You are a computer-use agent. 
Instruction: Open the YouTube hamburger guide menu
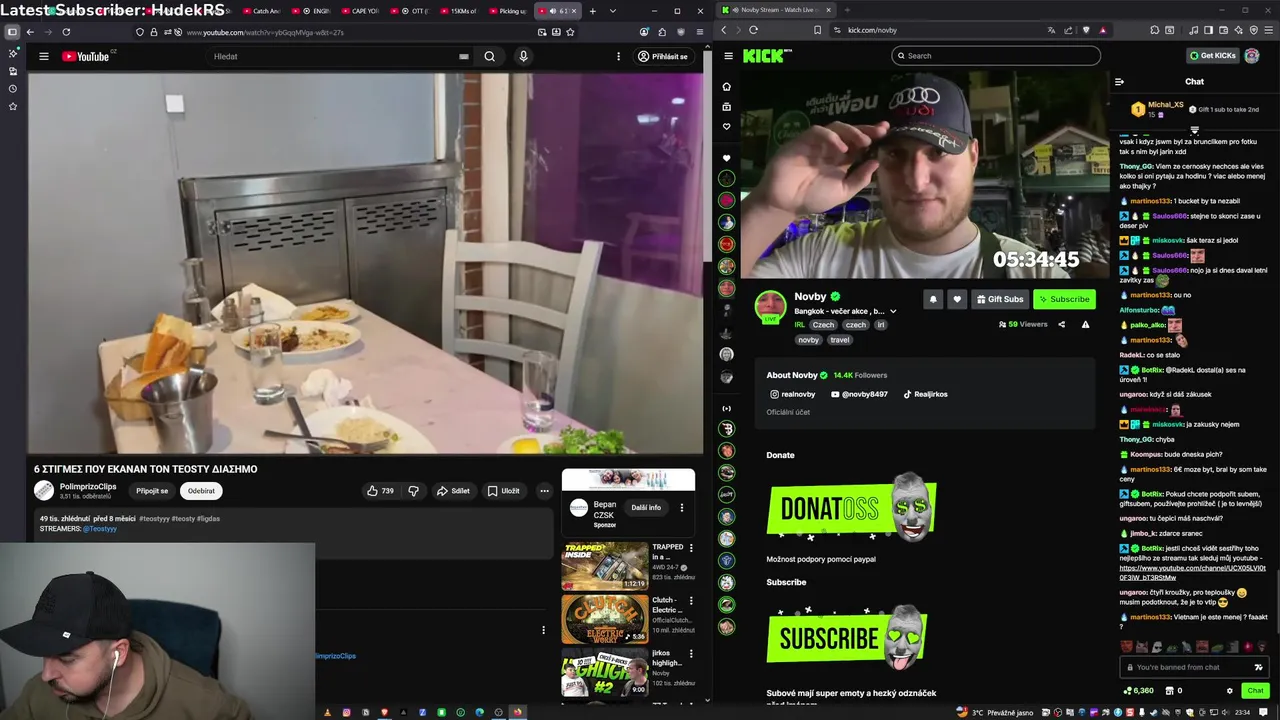(44, 56)
